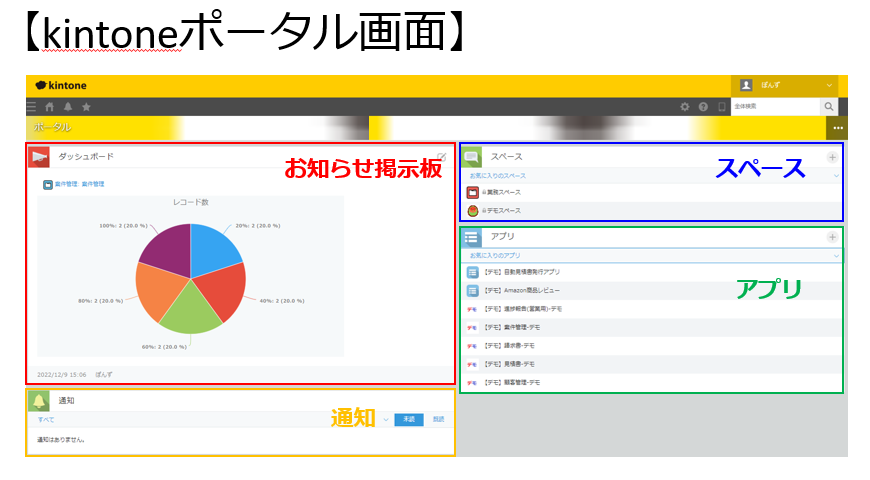Click the 業務スペース space icon
Image resolution: width=870 pixels, height=480 pixels.
coord(473,193)
